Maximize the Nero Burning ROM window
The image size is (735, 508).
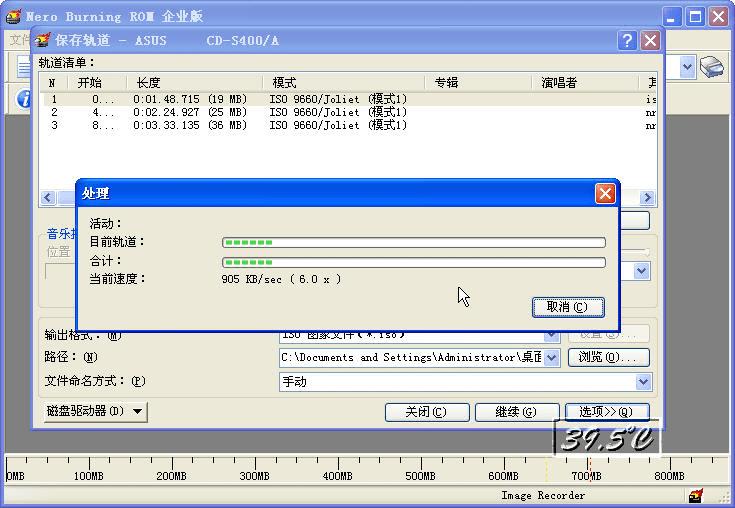pos(695,17)
